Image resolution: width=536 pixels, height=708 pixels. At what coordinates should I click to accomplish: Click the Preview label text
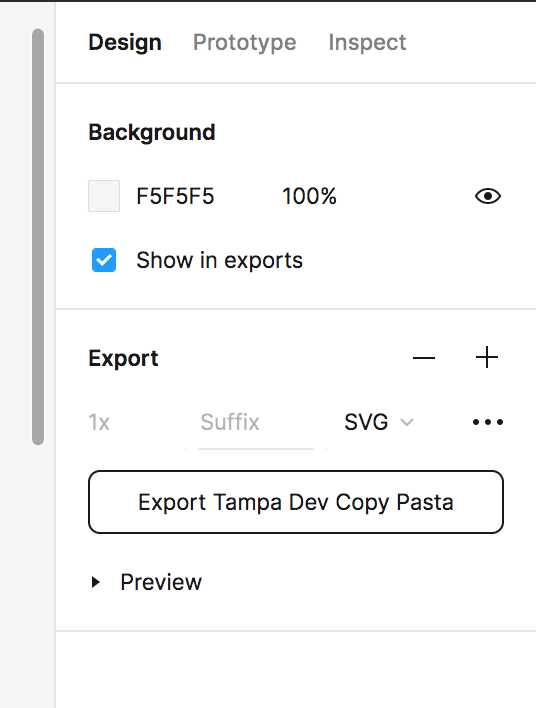coord(161,582)
